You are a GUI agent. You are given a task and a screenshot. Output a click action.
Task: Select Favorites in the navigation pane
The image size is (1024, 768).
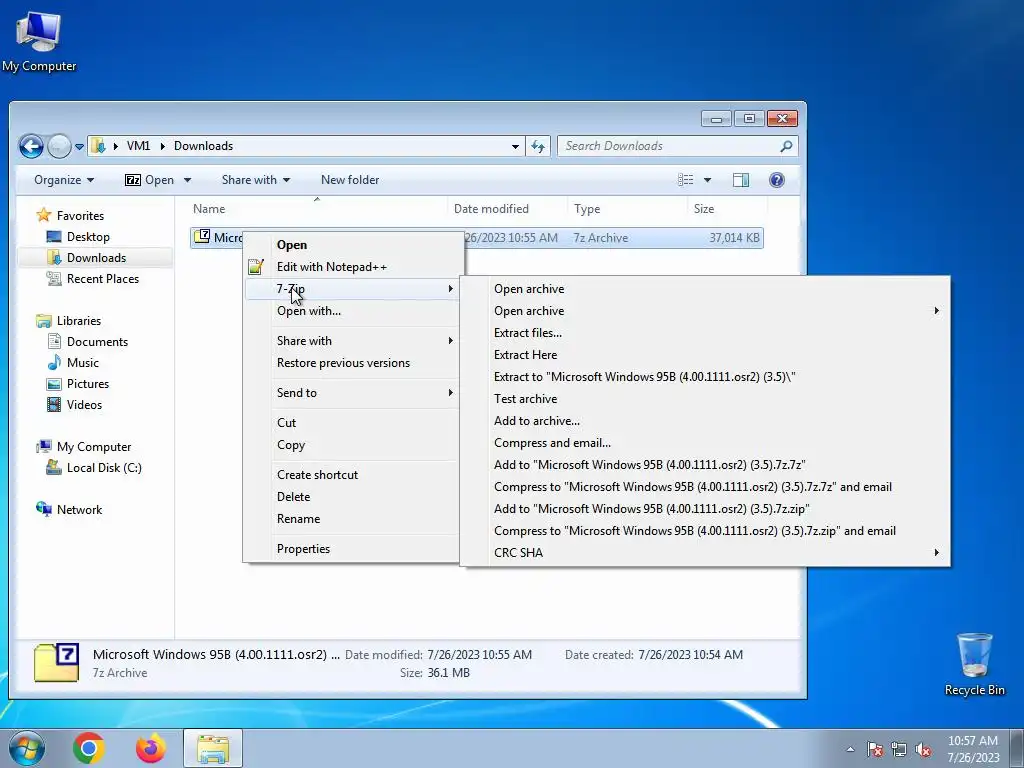click(x=80, y=216)
